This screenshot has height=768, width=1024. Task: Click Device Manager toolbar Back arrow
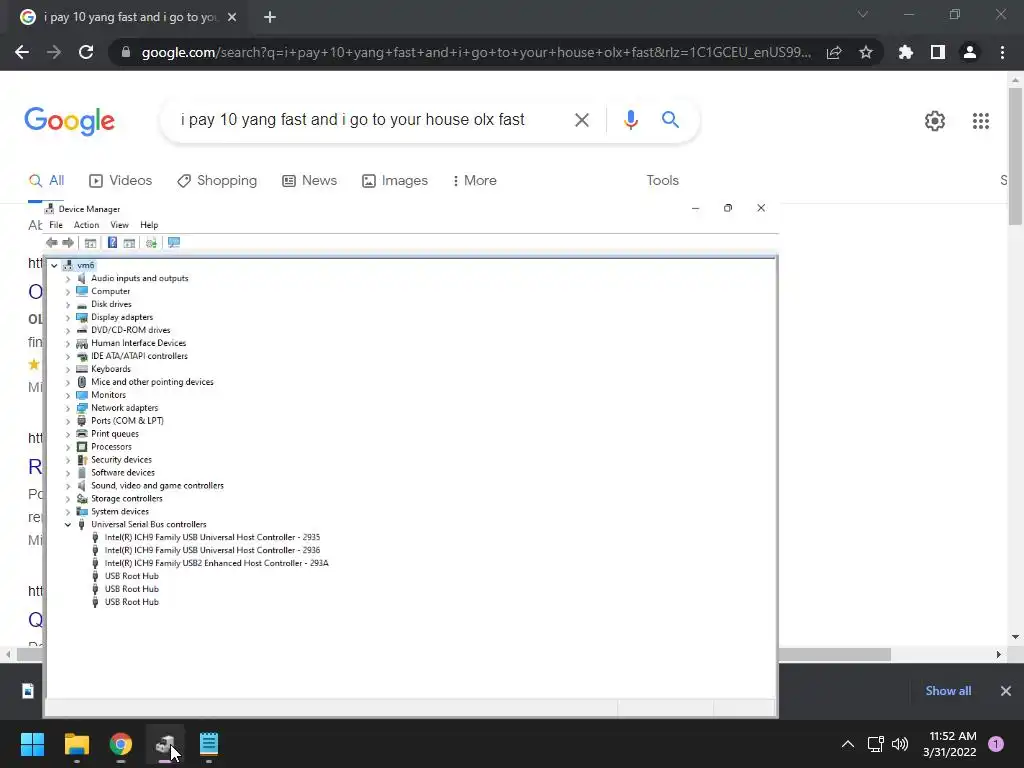pyautogui.click(x=52, y=243)
